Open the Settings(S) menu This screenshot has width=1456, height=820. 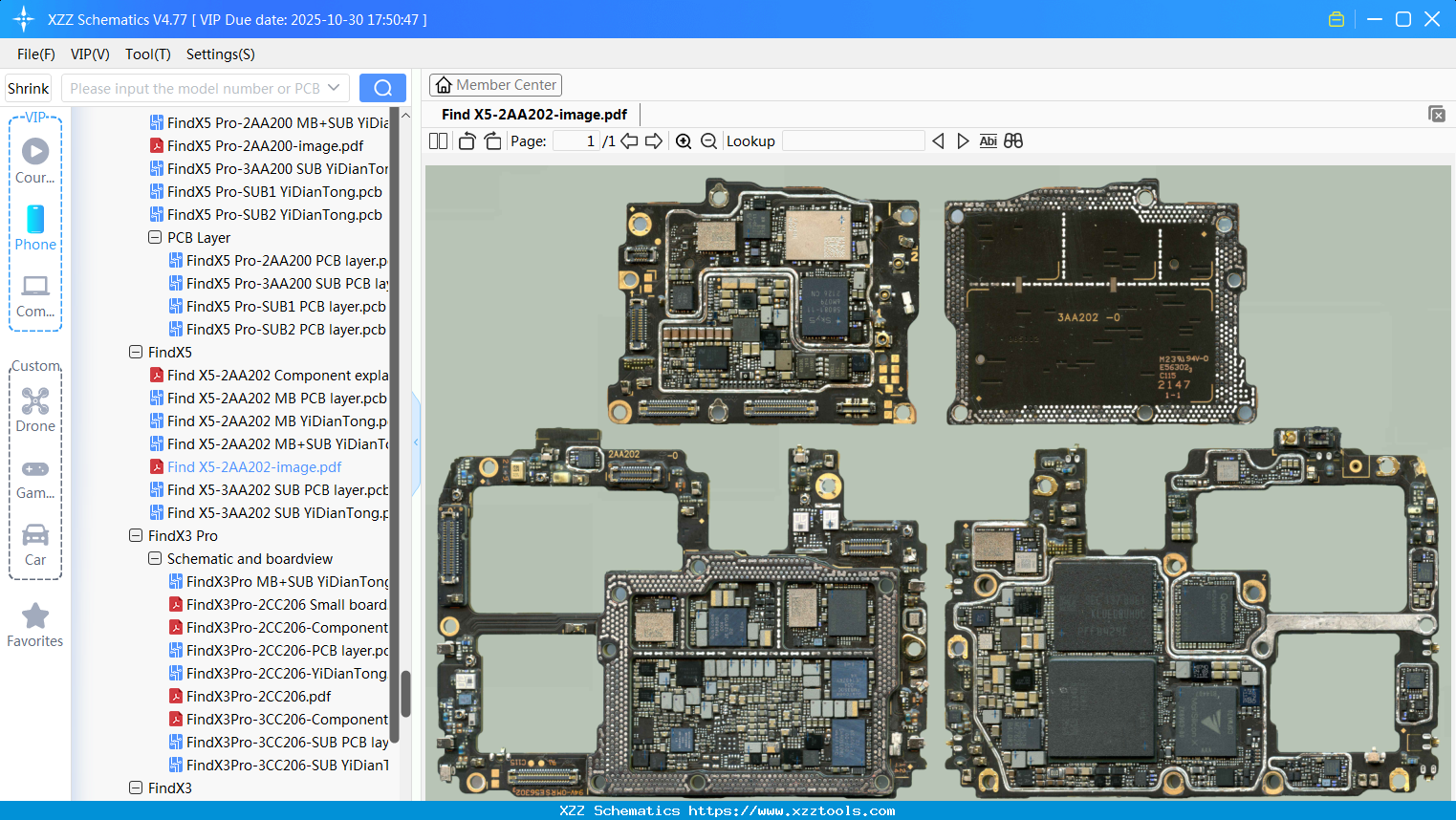click(221, 54)
